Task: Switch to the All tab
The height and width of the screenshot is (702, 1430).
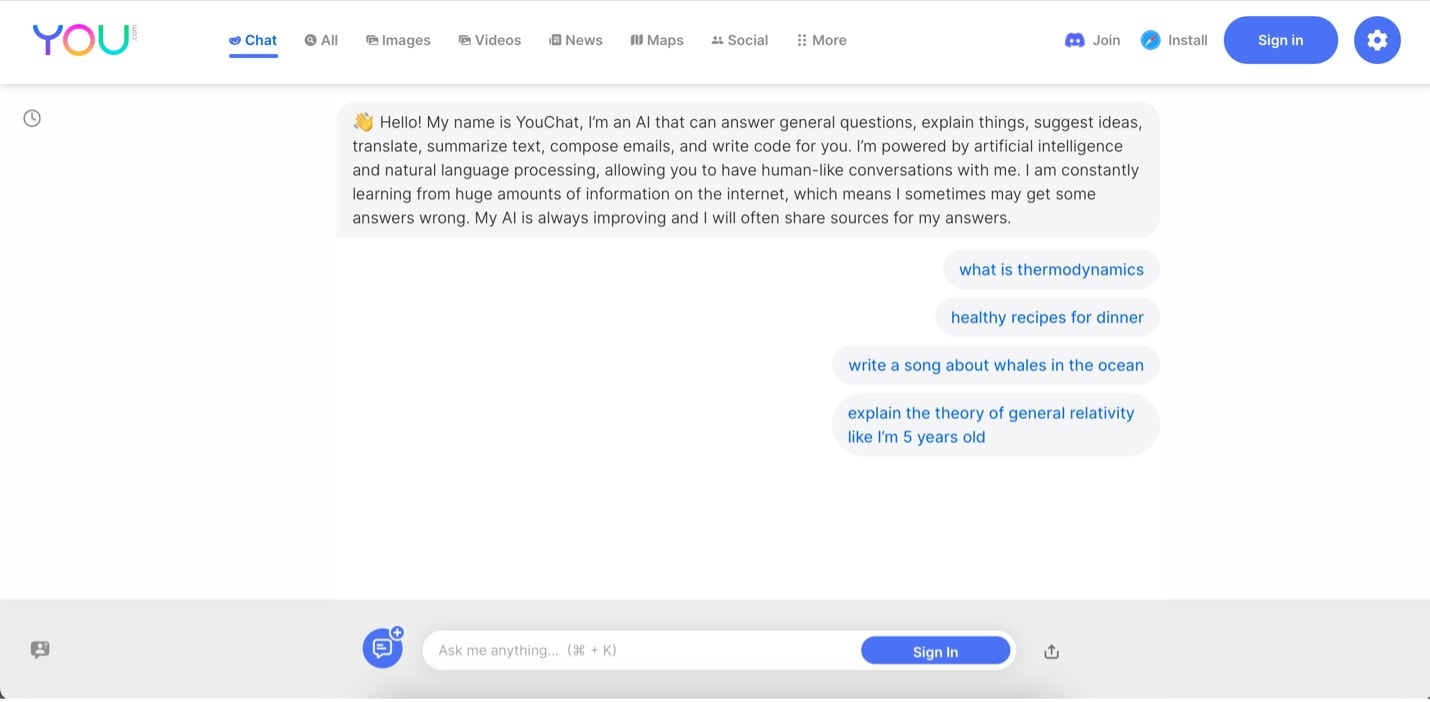Action: [x=321, y=40]
